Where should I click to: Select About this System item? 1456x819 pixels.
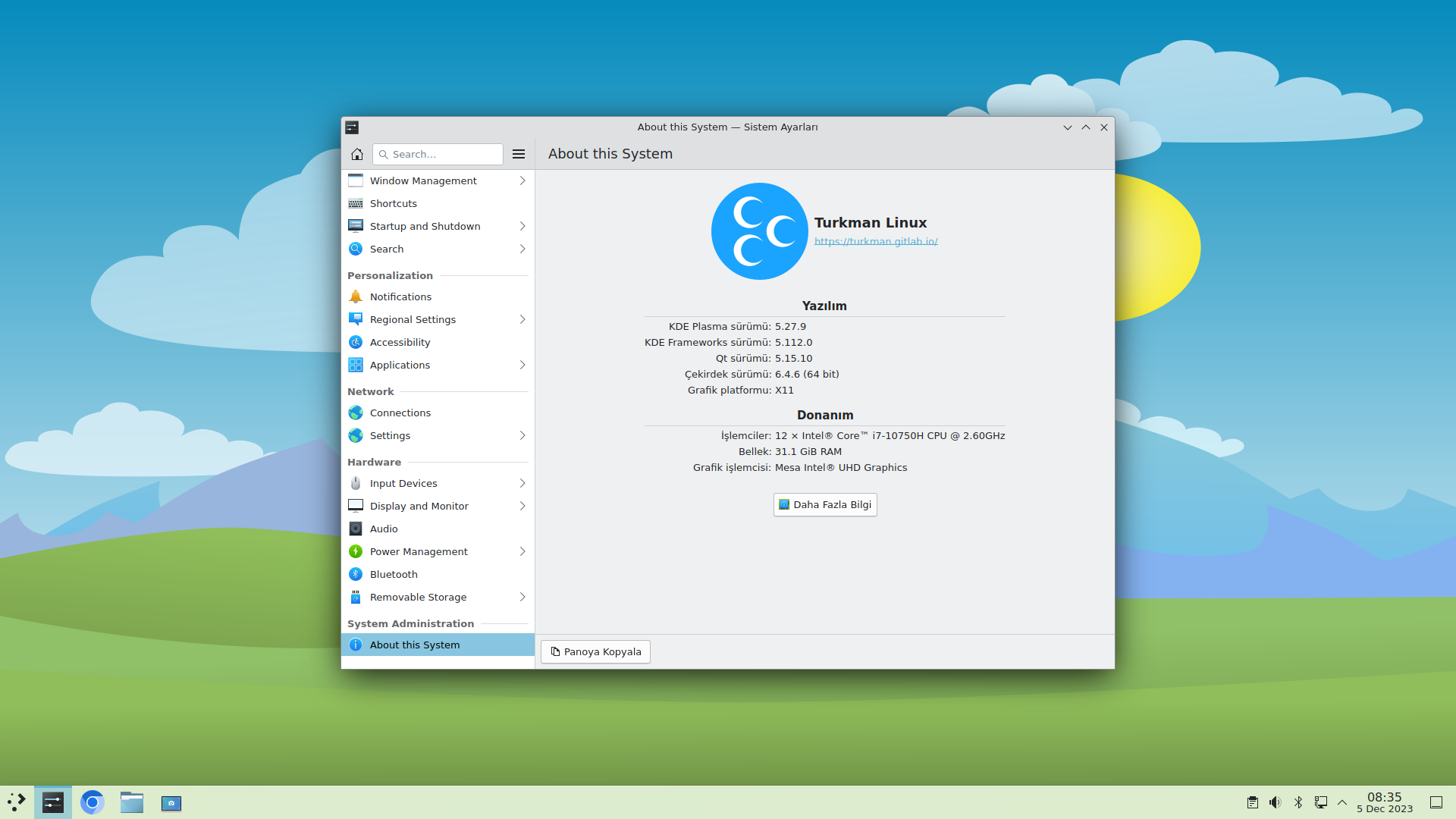(x=414, y=645)
